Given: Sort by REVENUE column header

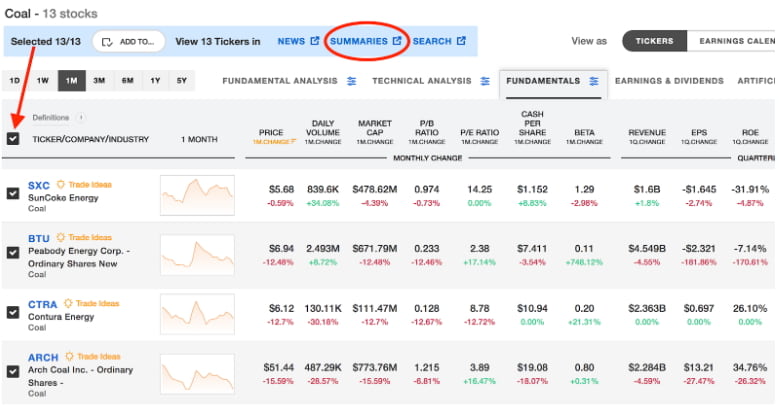Looking at the screenshot, I should click(647, 132).
